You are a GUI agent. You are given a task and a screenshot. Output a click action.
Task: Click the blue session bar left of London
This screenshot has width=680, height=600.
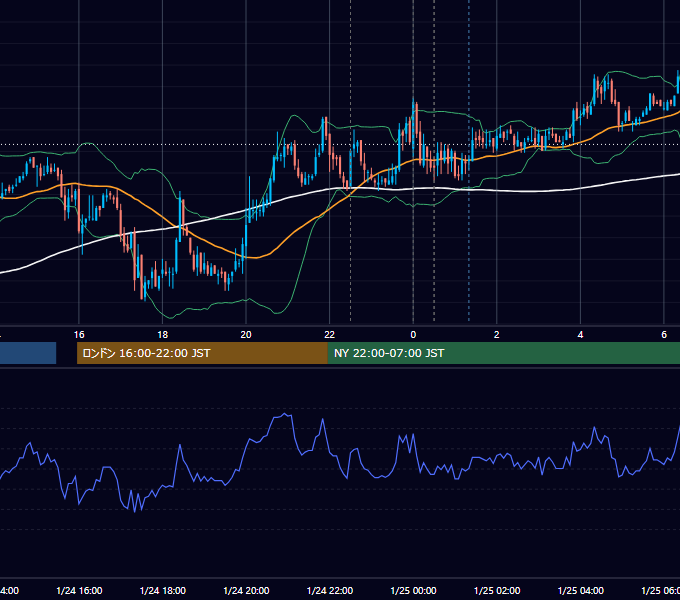(x=28, y=353)
